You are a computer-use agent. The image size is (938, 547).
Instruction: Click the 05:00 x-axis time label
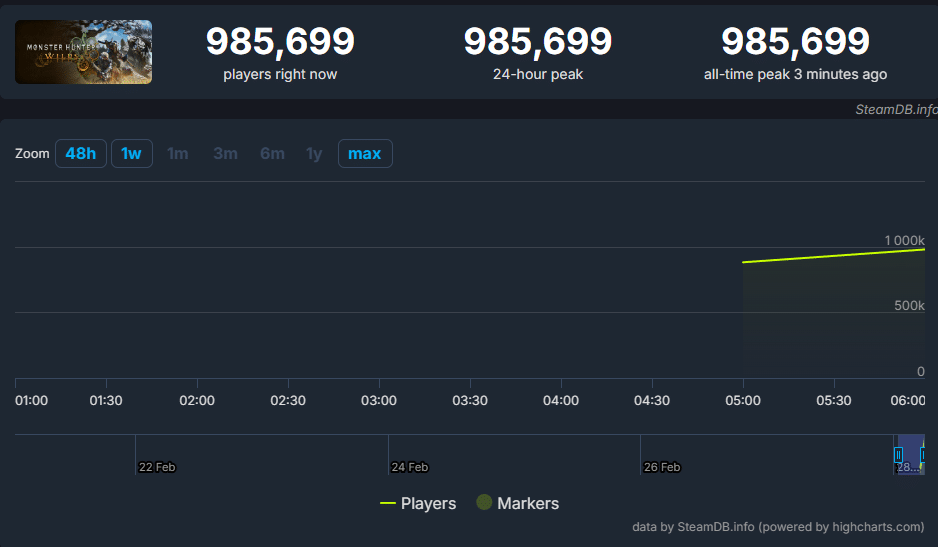743,400
